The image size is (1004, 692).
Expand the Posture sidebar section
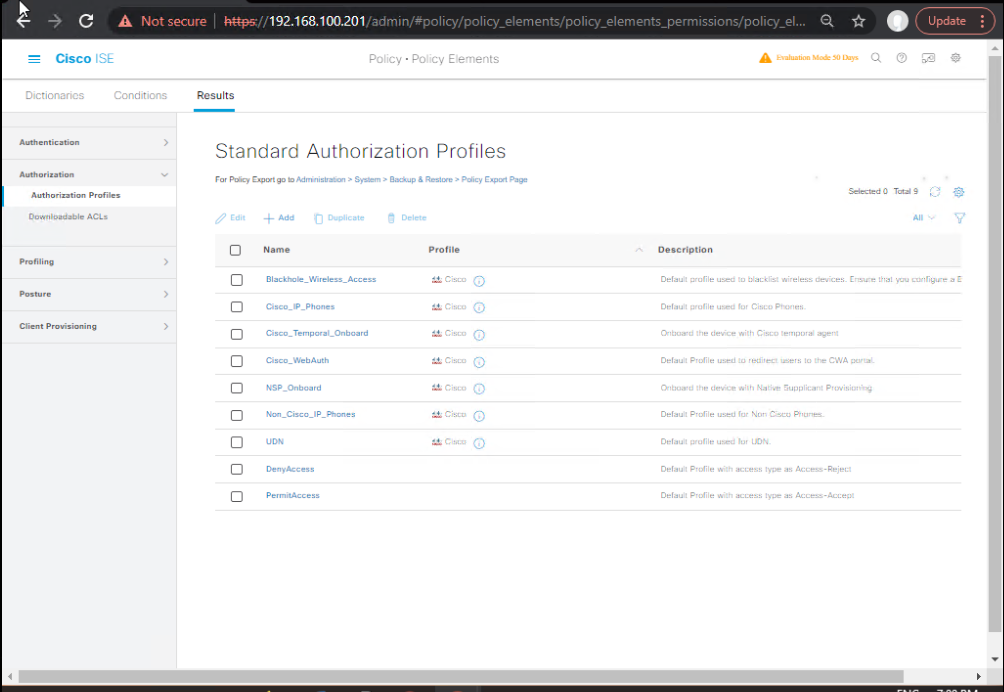(x=166, y=294)
